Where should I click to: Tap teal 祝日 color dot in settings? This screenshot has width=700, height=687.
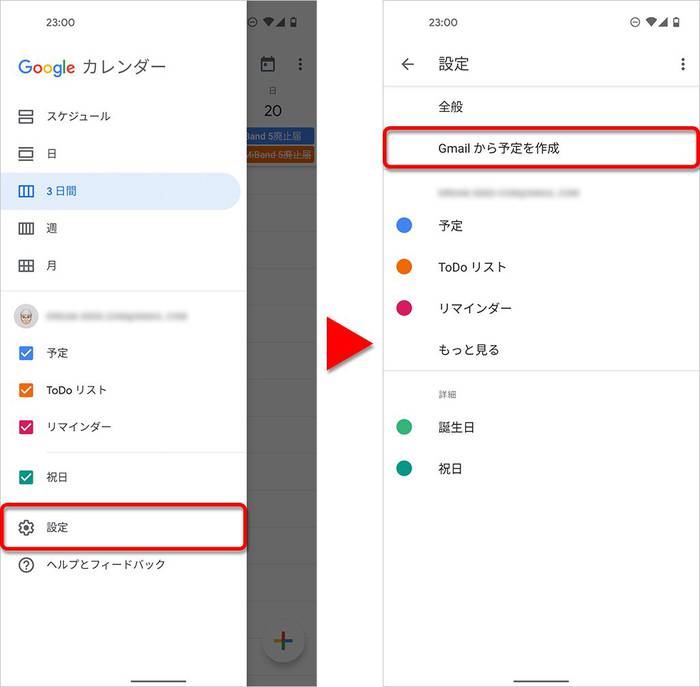(404, 469)
